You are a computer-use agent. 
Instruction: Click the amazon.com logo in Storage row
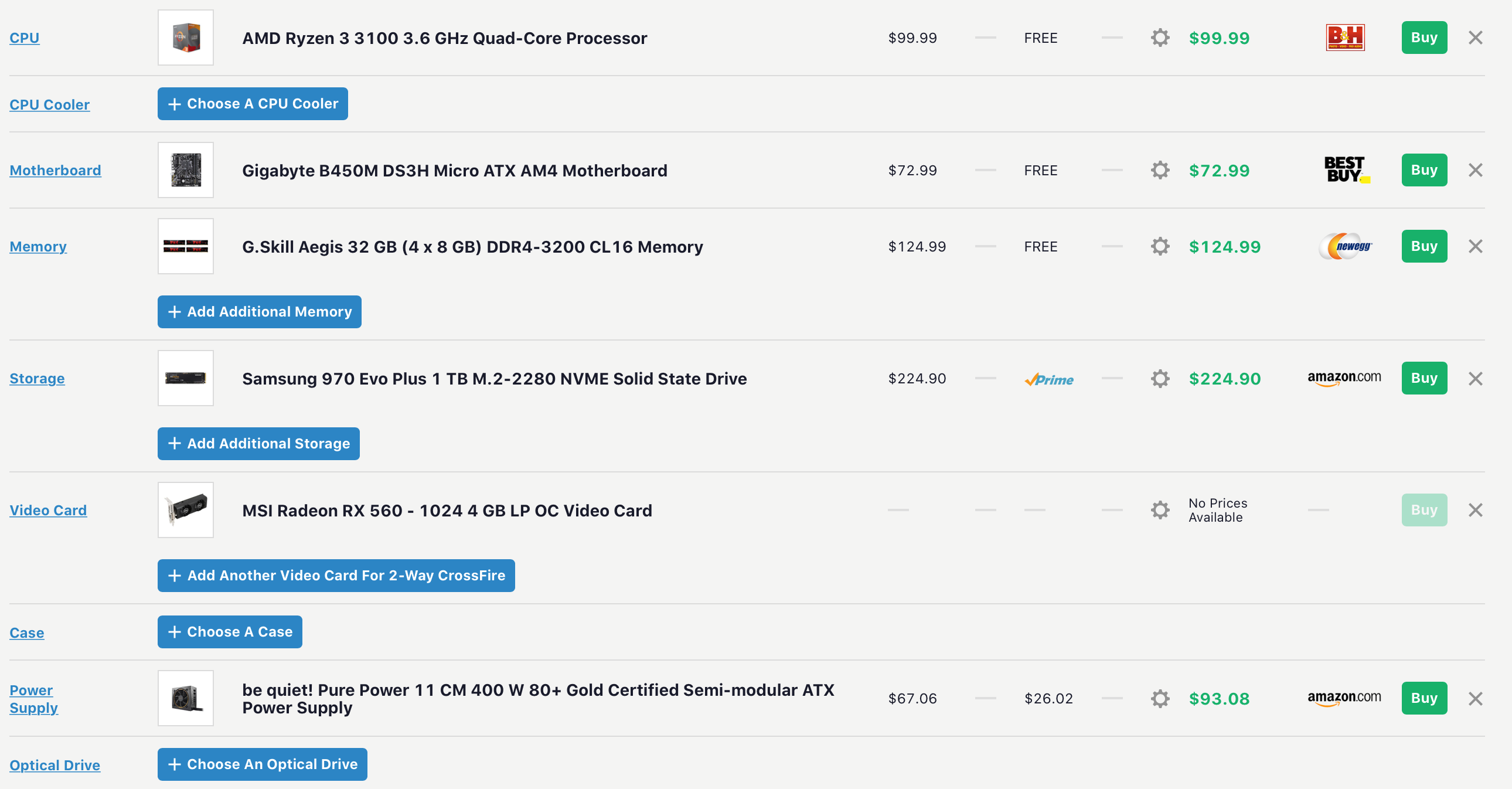[x=1344, y=378]
